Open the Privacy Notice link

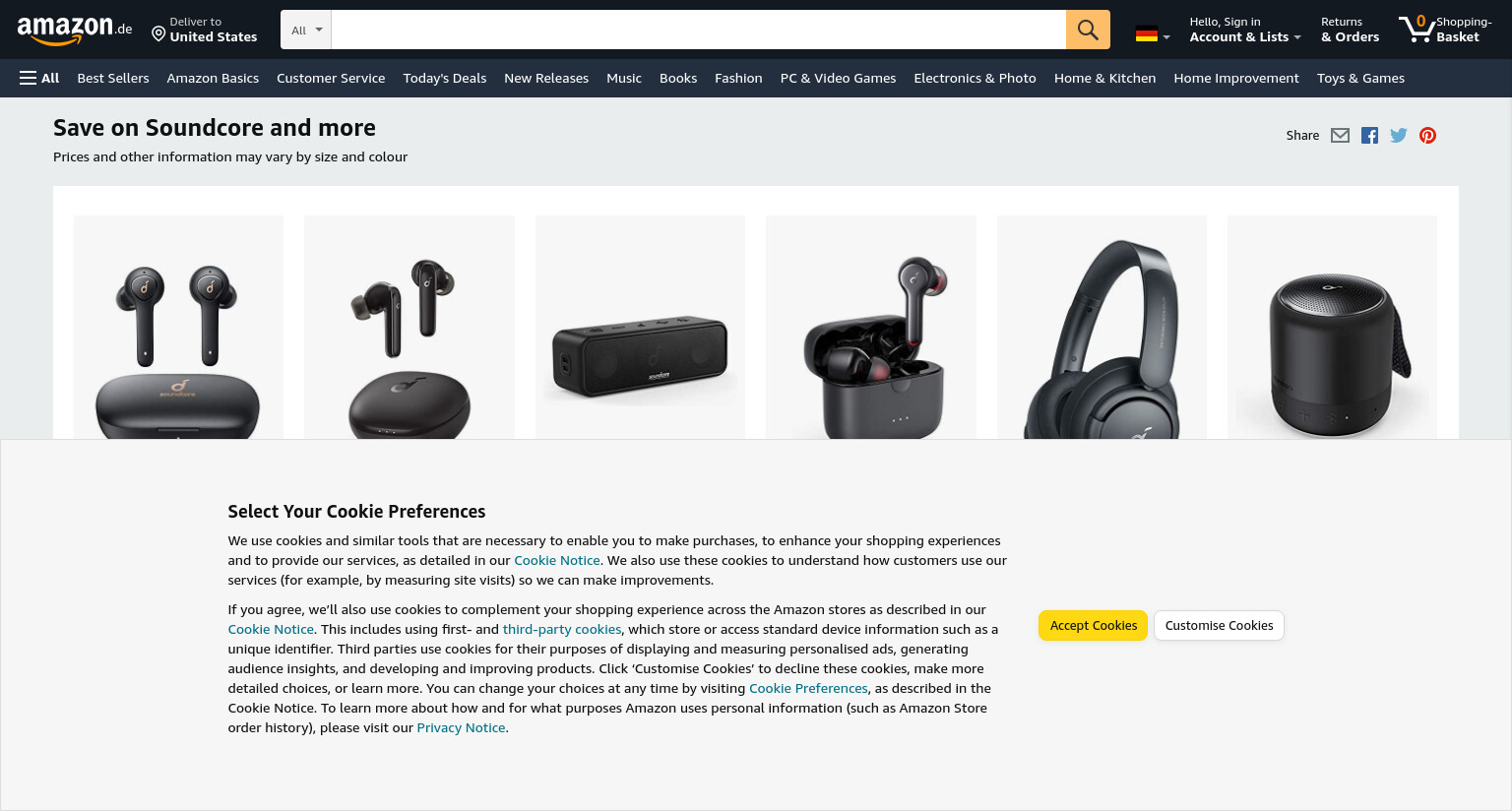pos(461,727)
